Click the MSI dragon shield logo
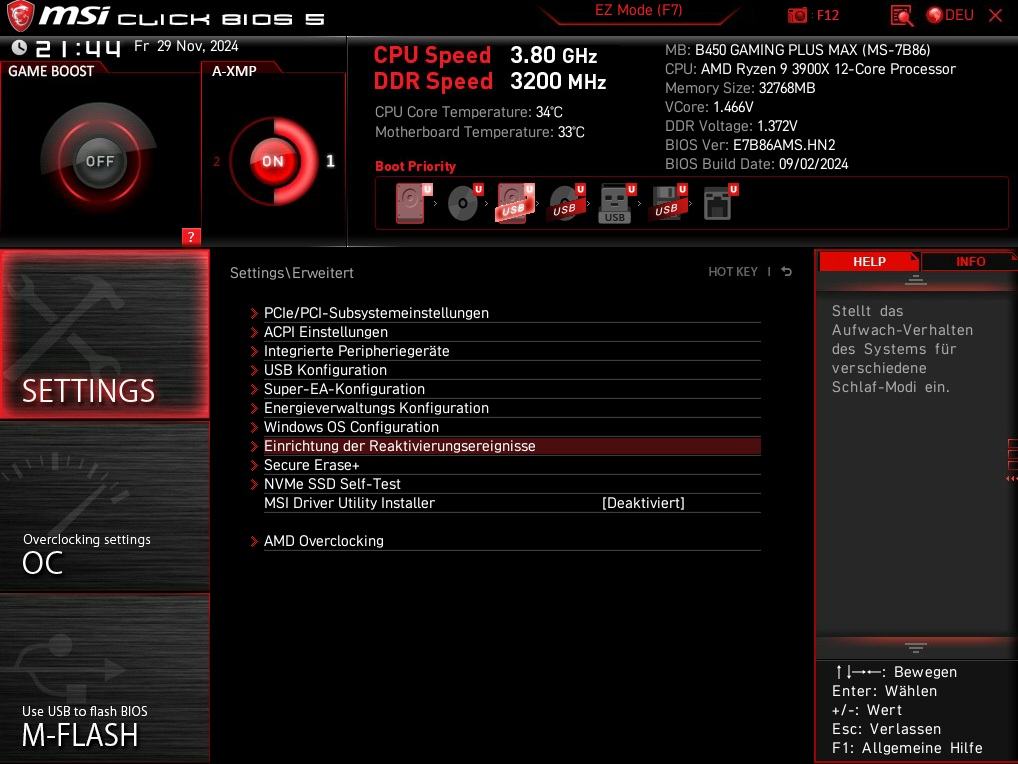 click(19, 16)
